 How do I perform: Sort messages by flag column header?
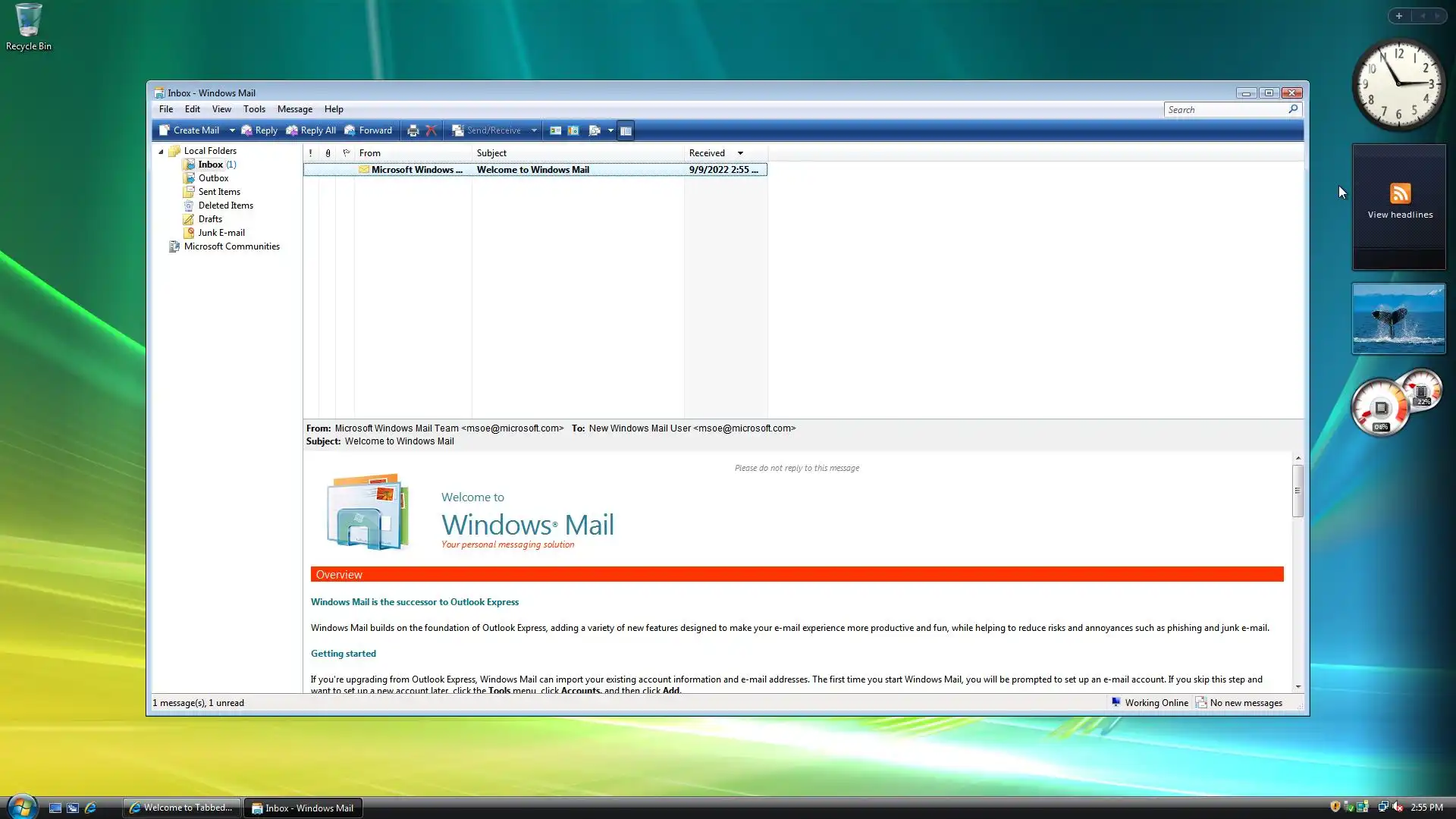click(x=347, y=153)
